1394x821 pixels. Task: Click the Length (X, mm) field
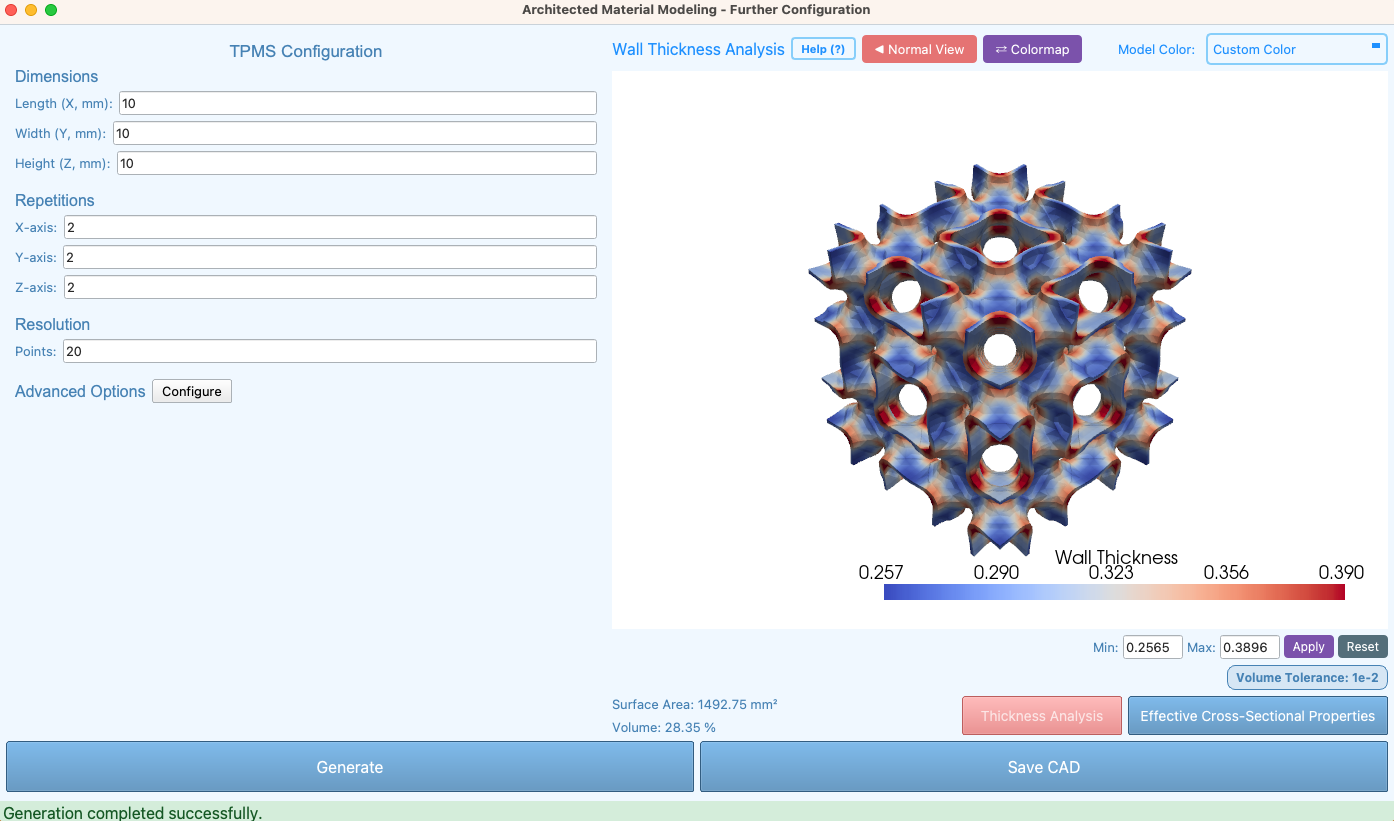click(358, 103)
